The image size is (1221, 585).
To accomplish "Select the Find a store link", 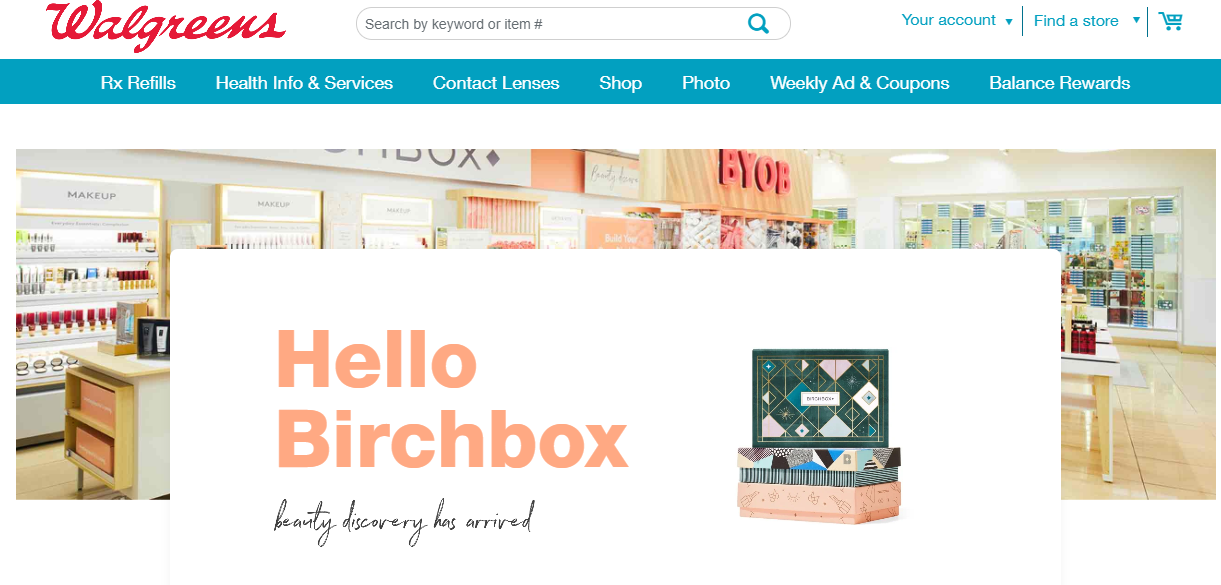I will [1076, 21].
